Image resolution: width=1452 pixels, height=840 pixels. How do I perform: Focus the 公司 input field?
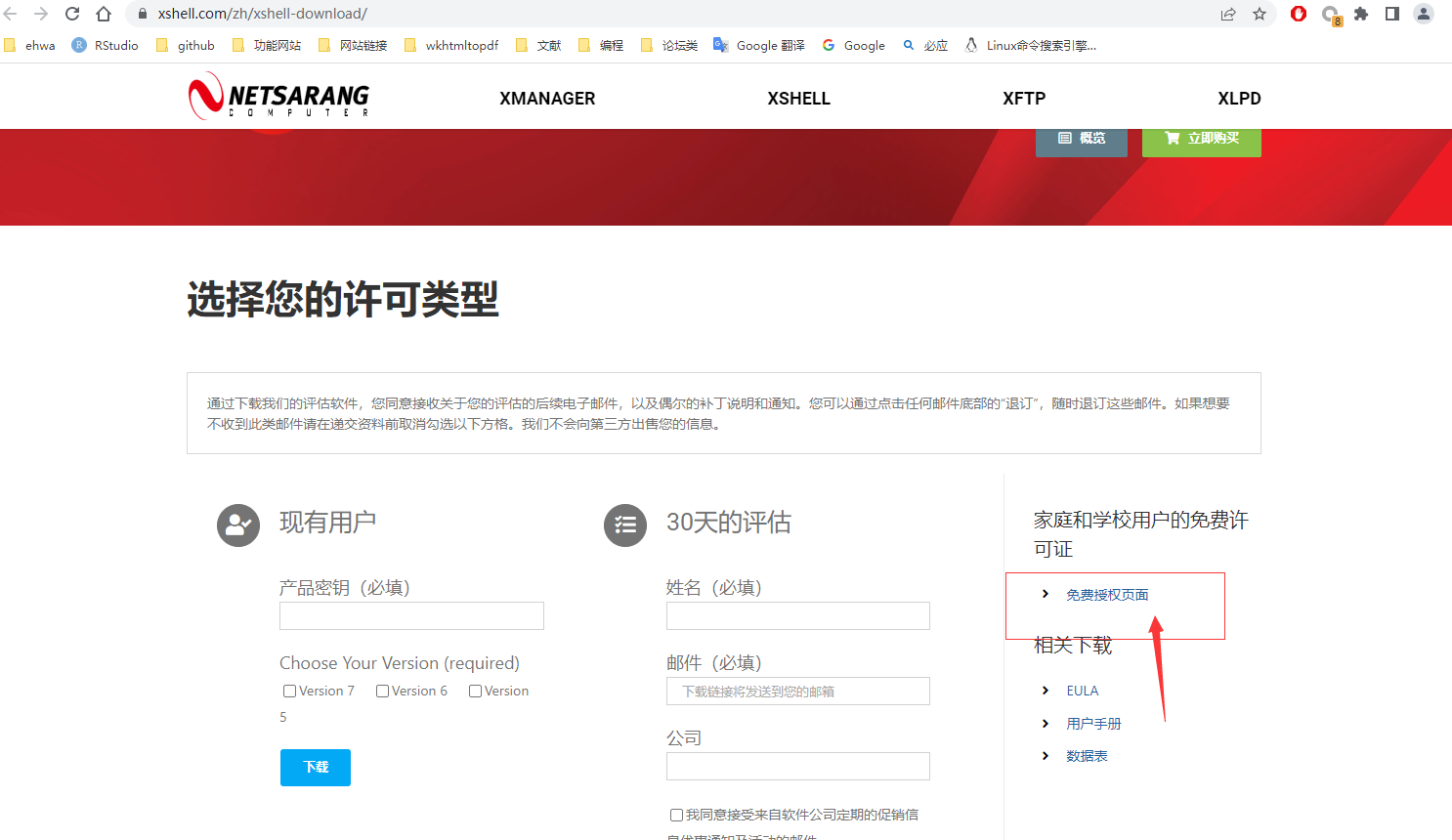798,766
